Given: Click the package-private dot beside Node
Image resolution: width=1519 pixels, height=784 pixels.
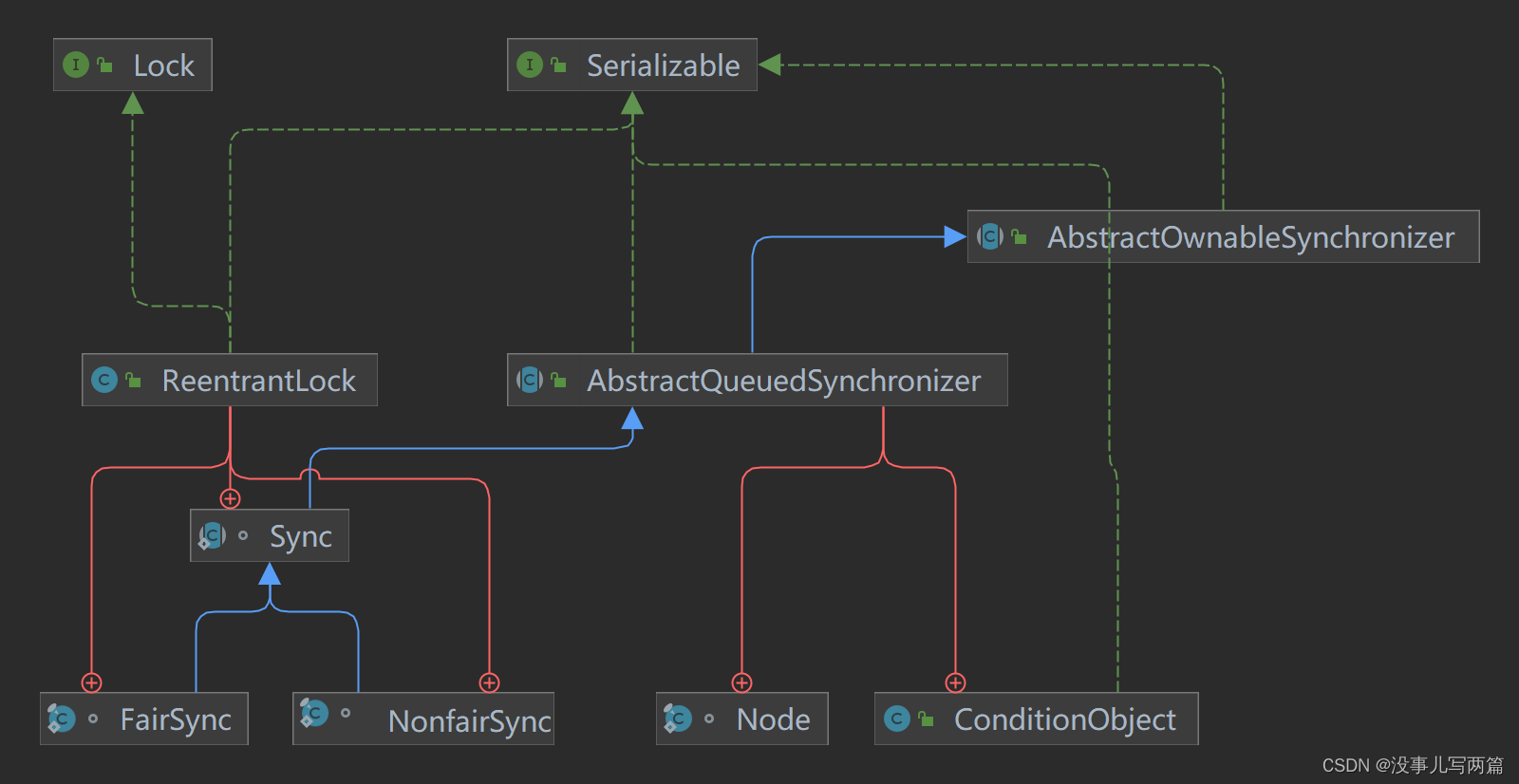Looking at the screenshot, I should point(709,719).
